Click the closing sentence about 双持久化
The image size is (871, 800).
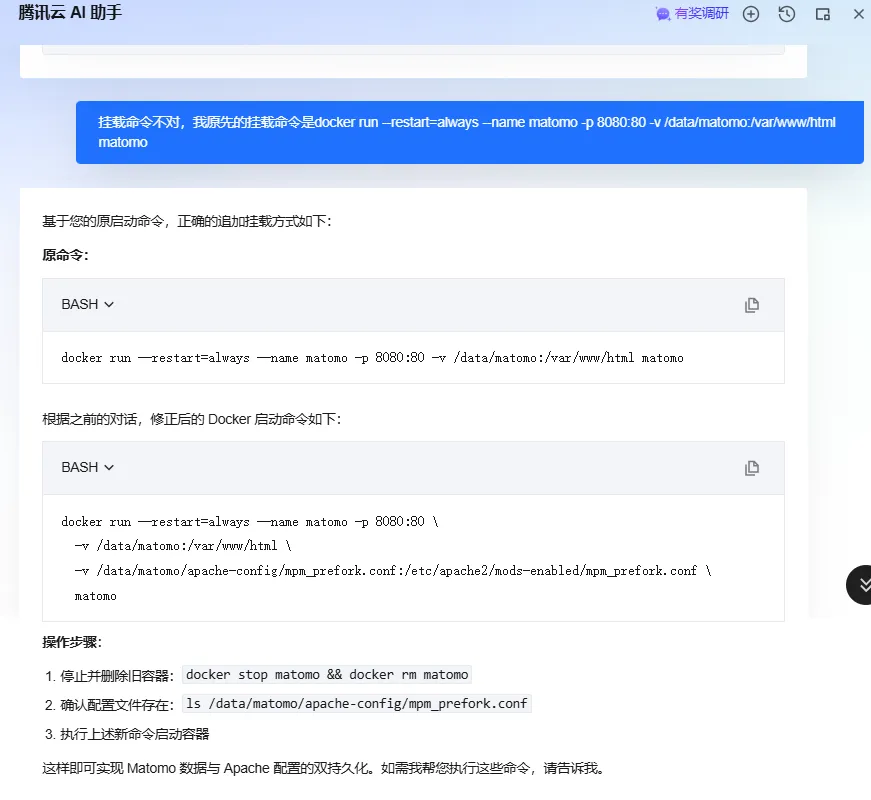point(323,768)
